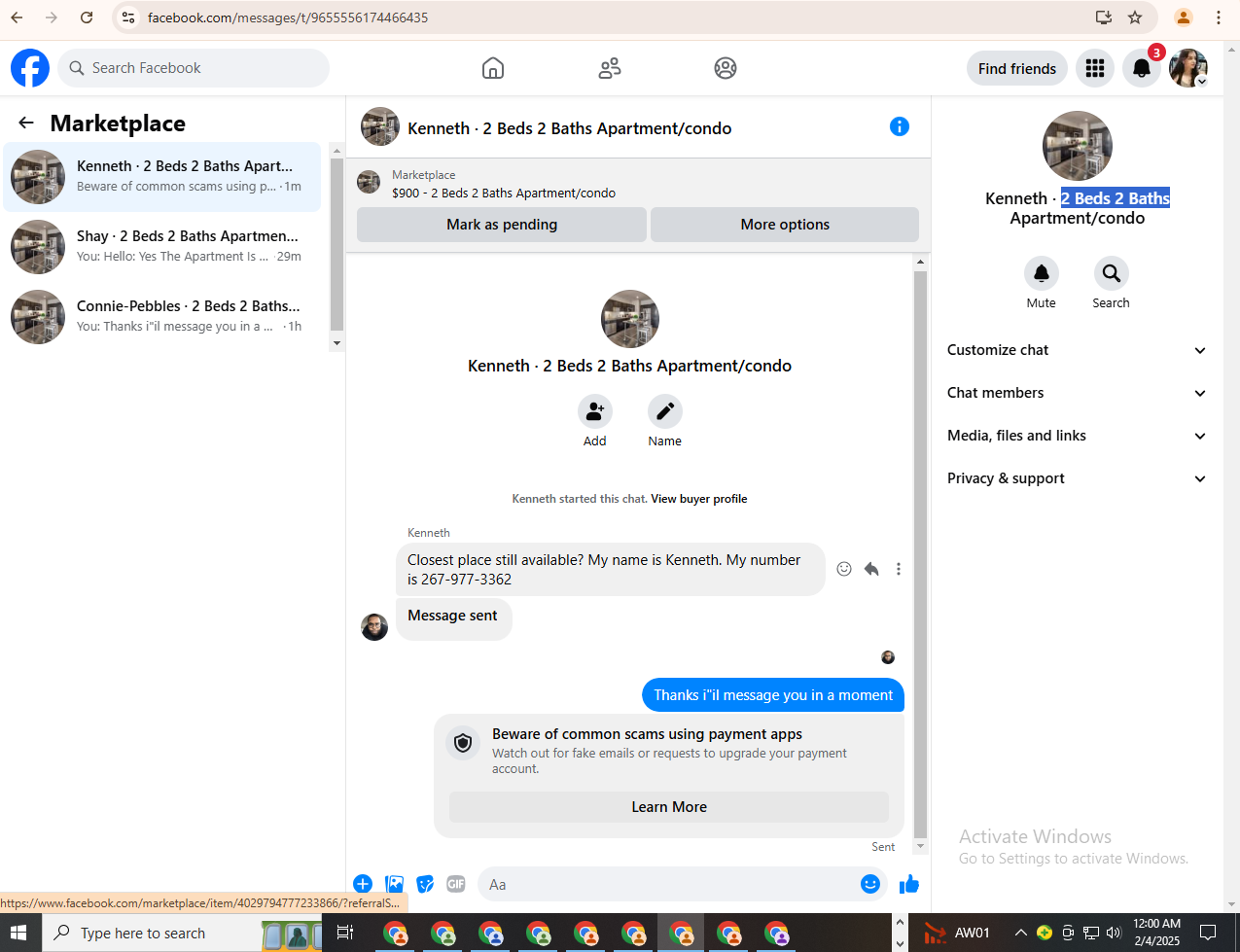Choose a sticker from the composer

coord(425,884)
